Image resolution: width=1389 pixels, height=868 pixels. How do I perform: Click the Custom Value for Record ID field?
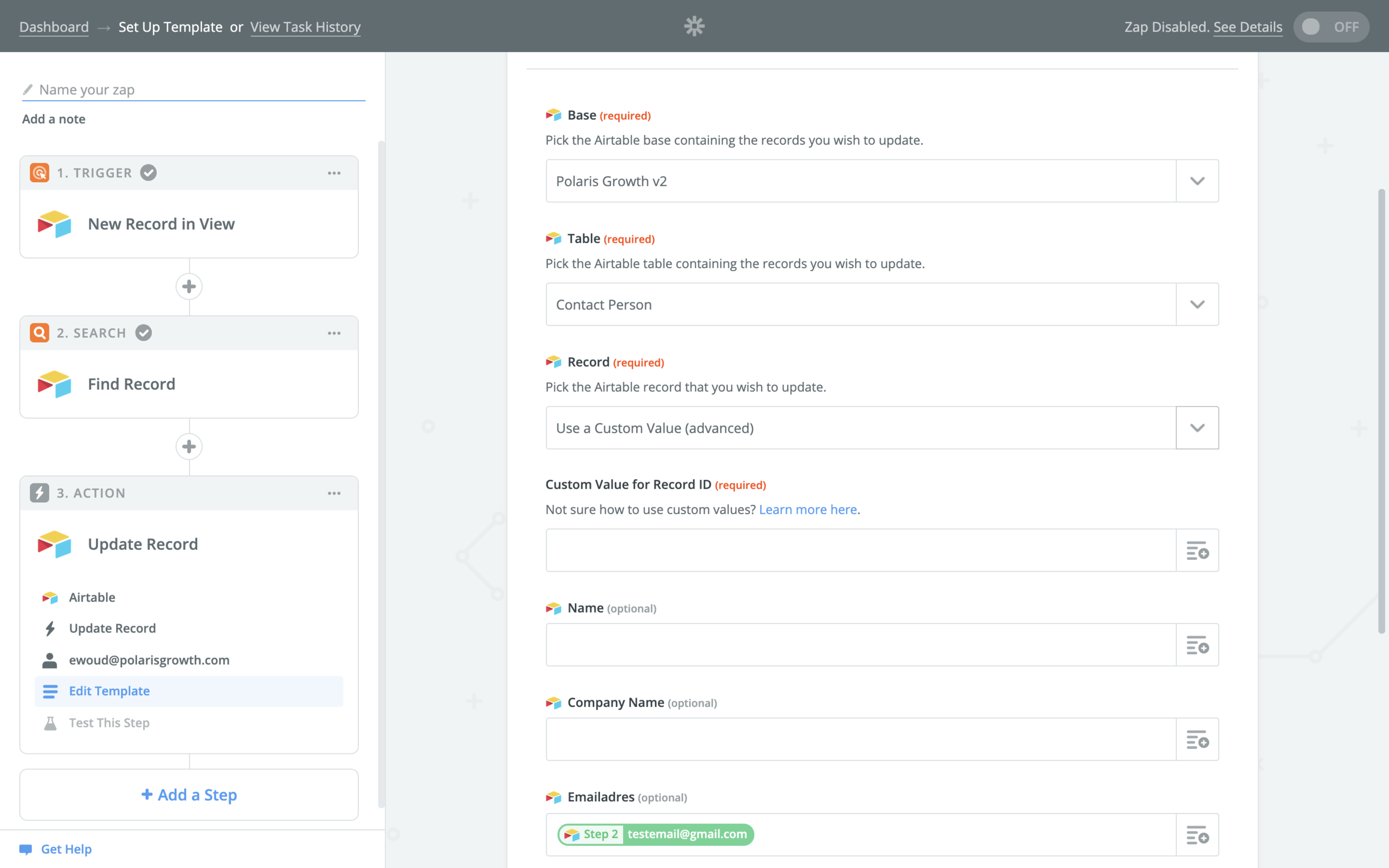(x=860, y=550)
